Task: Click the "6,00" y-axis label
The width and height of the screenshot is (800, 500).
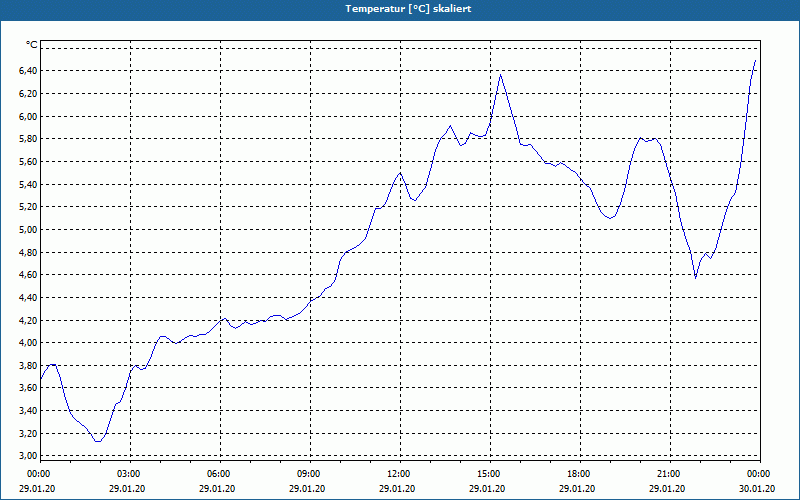Action: pyautogui.click(x=28, y=116)
